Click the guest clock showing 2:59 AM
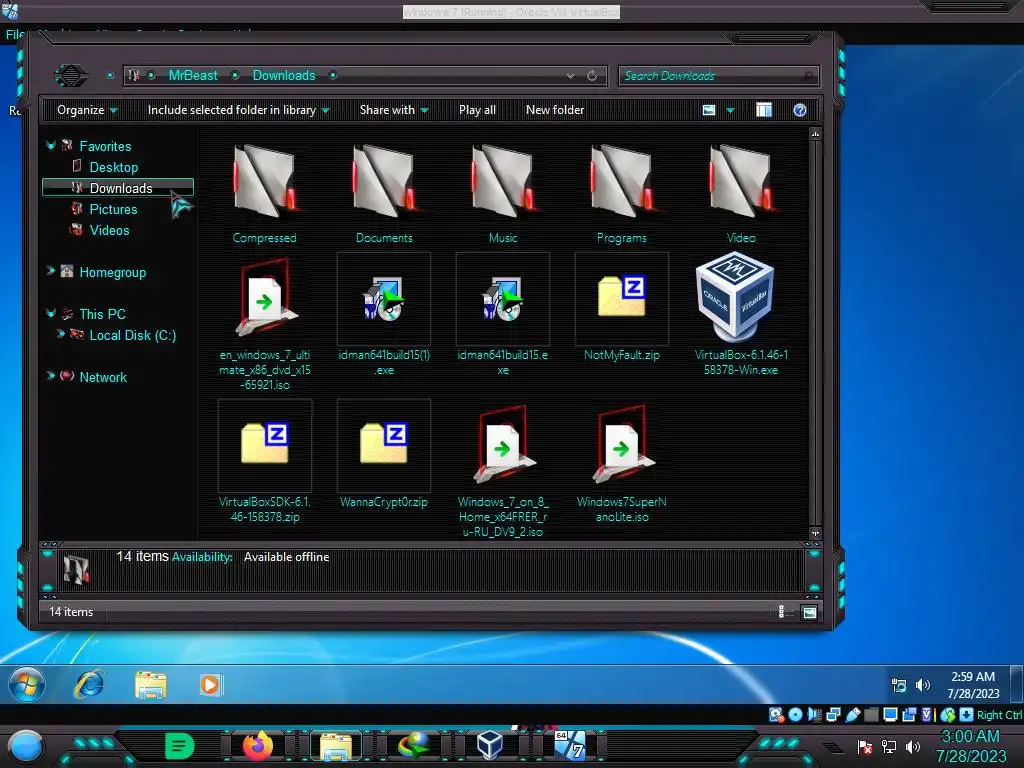Viewport: 1024px width, 768px height. click(973, 685)
